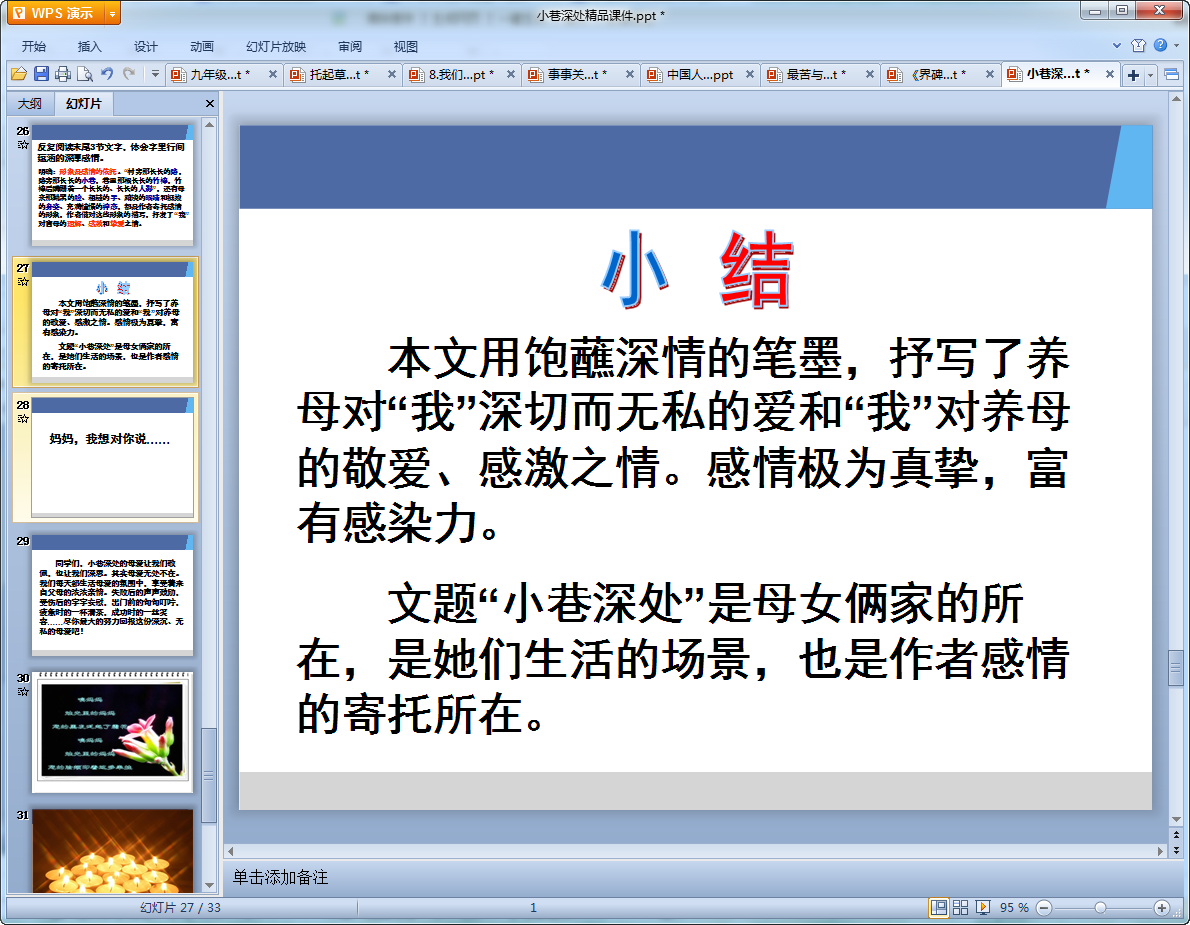Click the grayed Redo arrow

coord(129,74)
